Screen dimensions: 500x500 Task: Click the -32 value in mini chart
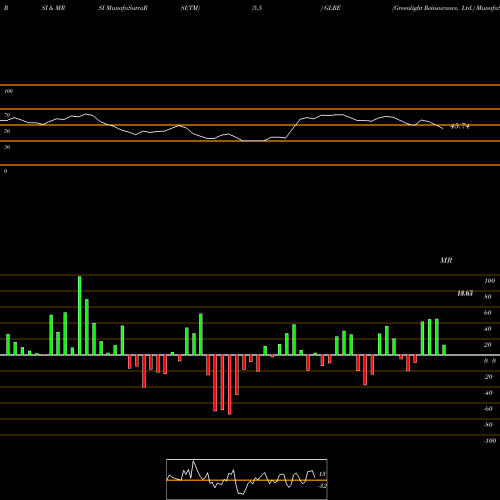tap(322, 486)
